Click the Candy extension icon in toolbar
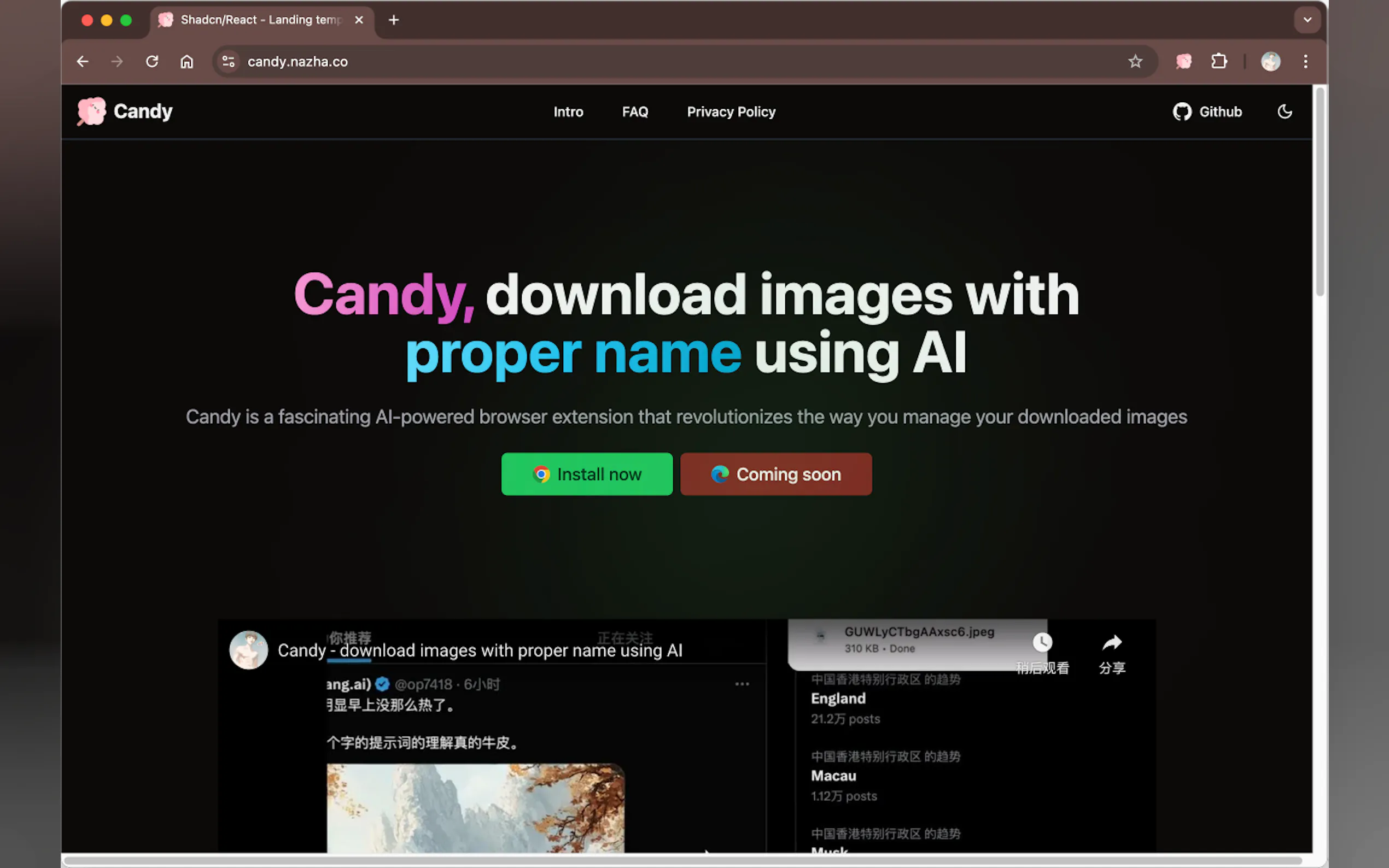 [1183, 61]
